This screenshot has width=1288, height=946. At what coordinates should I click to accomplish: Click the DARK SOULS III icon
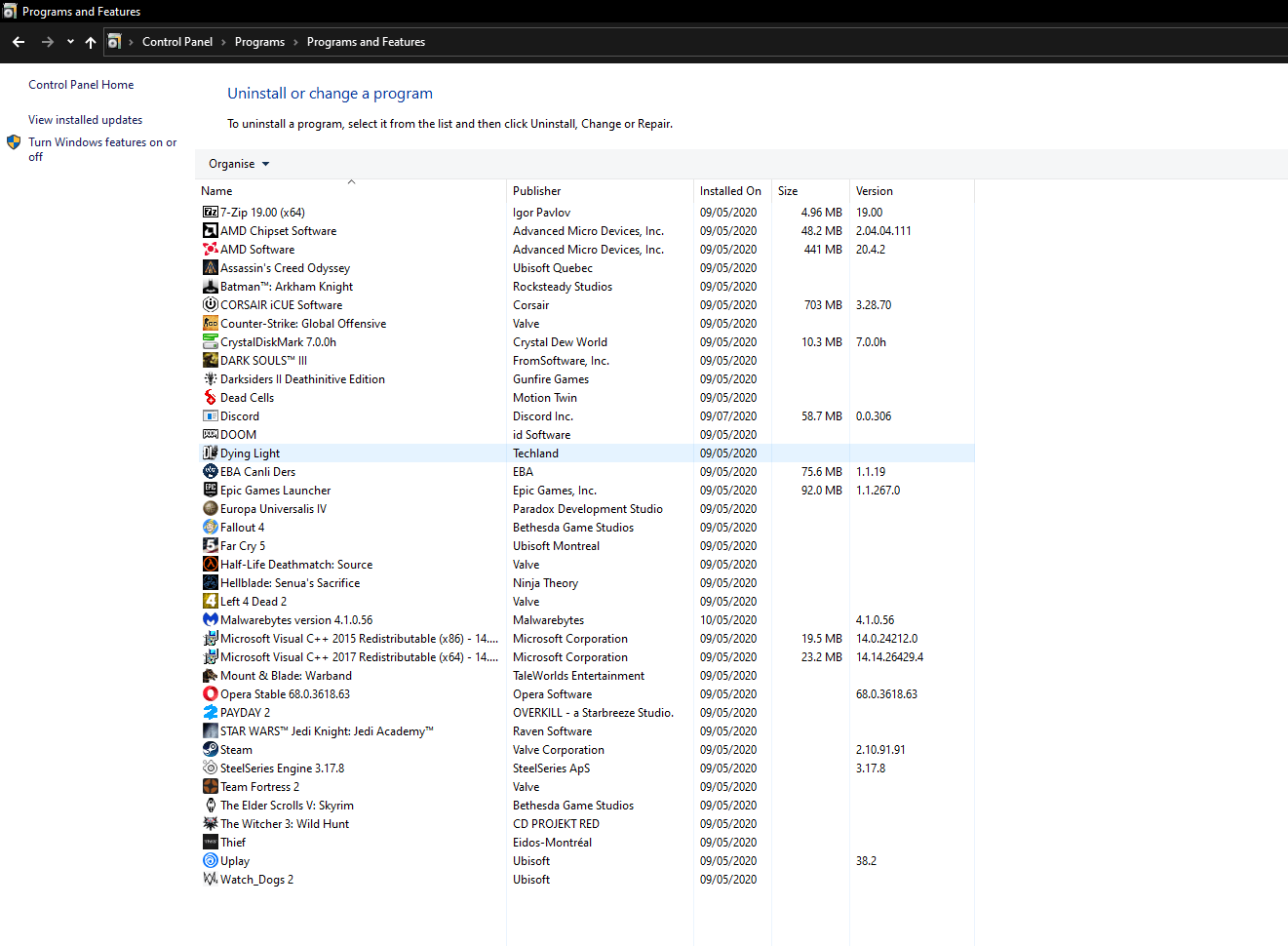click(x=210, y=361)
